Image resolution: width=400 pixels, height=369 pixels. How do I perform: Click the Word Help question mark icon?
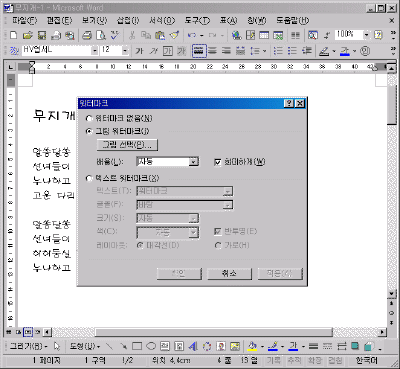click(x=378, y=35)
